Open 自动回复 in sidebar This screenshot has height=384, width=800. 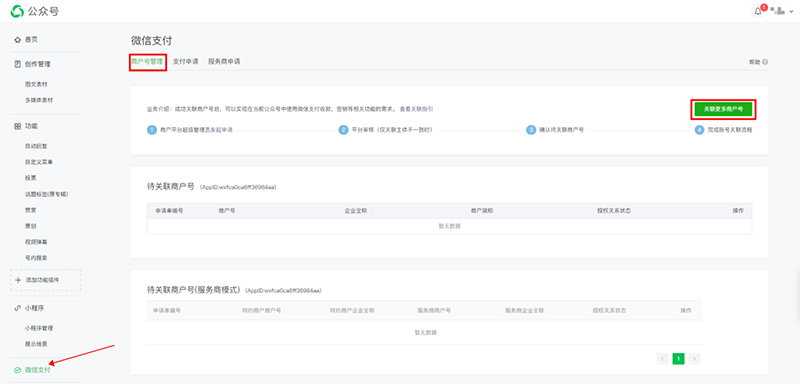tap(36, 146)
